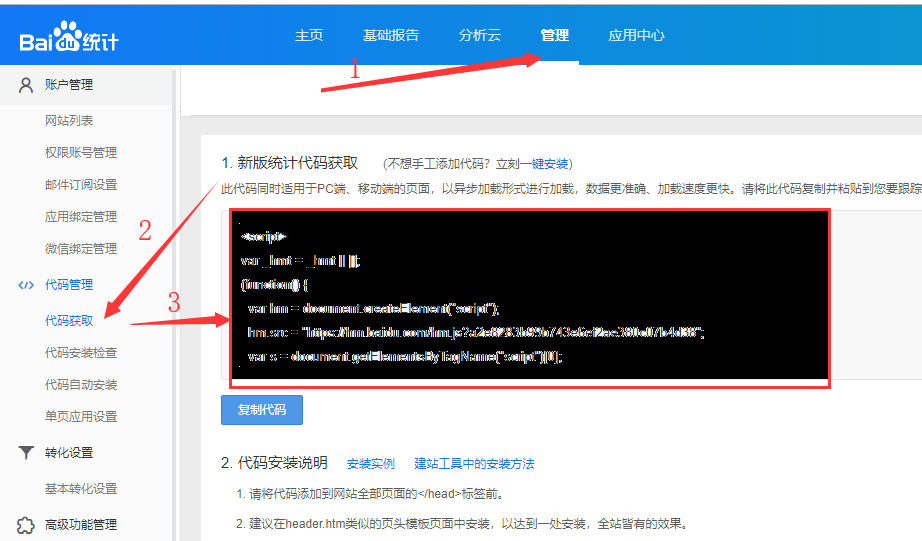
Task: Open 邮件订阅设置 in the sidebar
Action: (81, 185)
